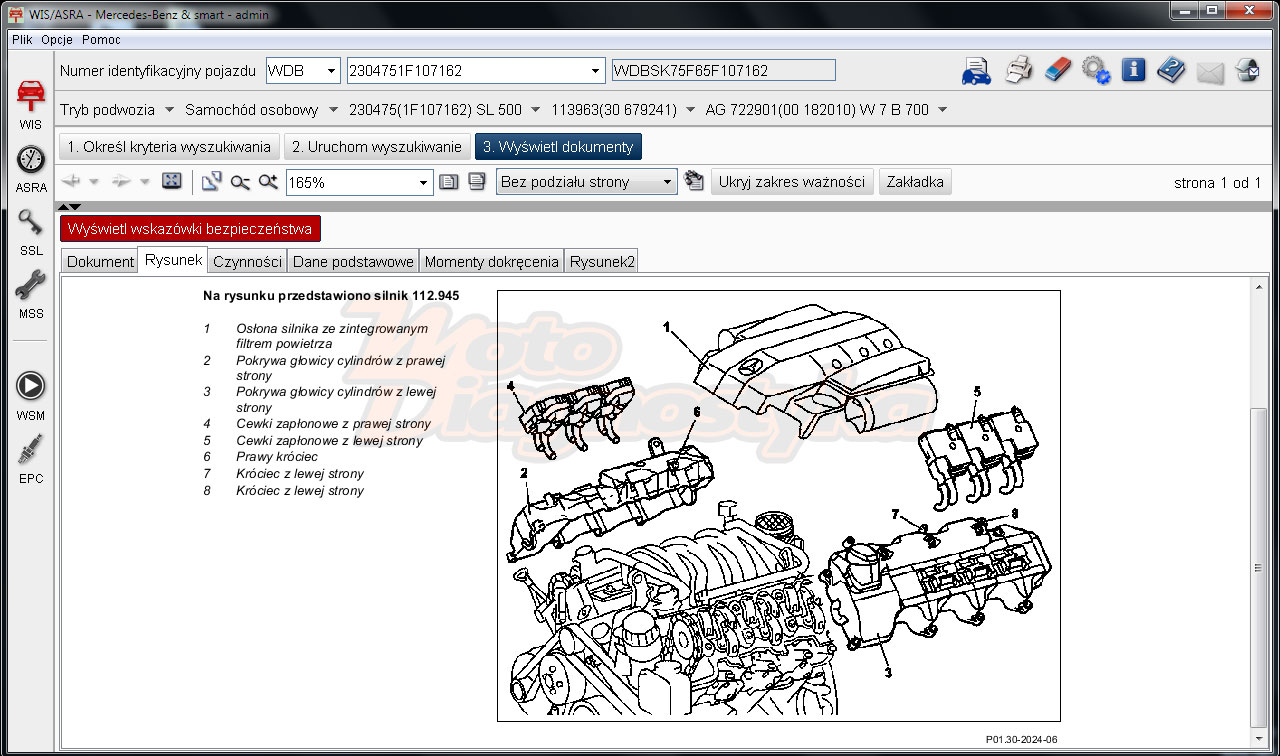Click the vehicle identification number input field
The height and width of the screenshot is (756, 1280).
[469, 71]
